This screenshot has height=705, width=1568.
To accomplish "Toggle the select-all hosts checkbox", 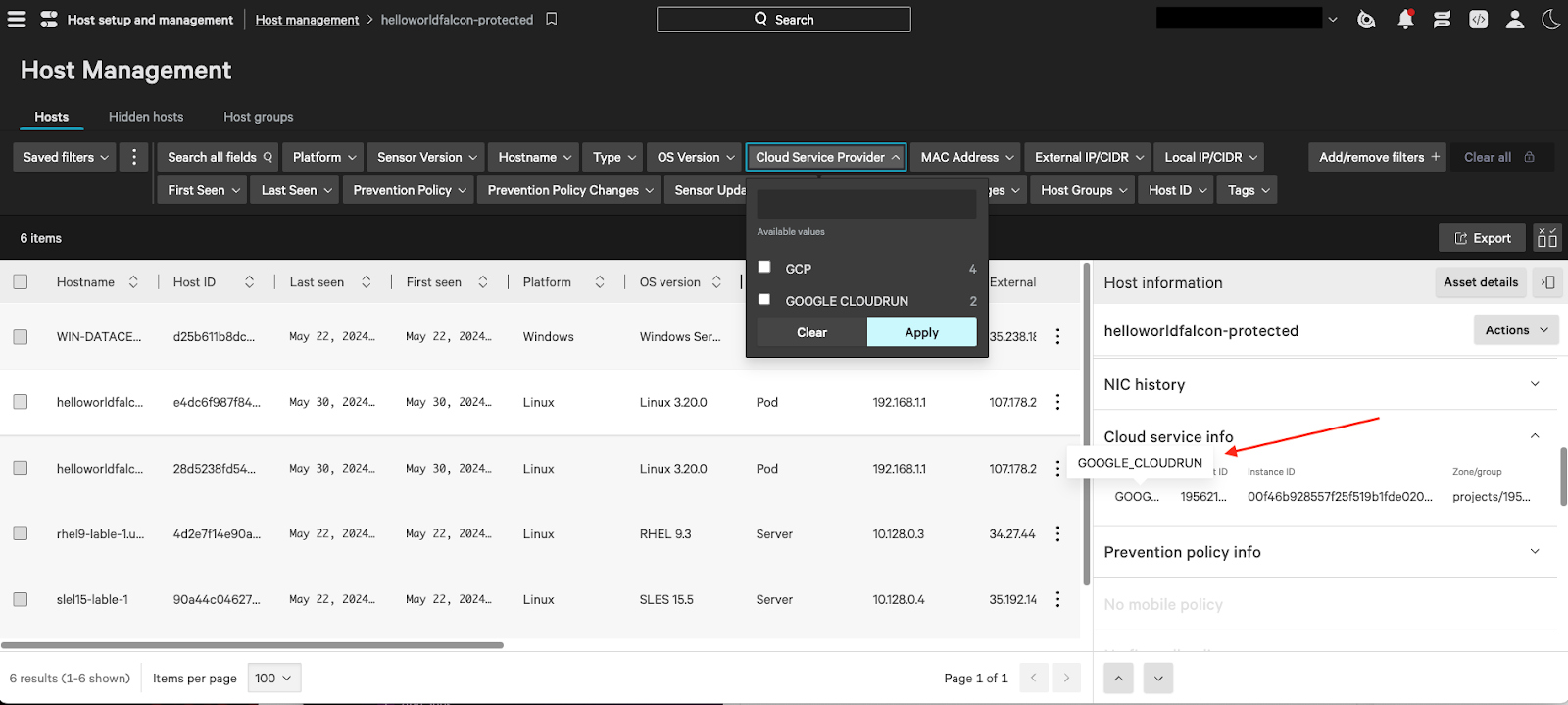I will 21,282.
